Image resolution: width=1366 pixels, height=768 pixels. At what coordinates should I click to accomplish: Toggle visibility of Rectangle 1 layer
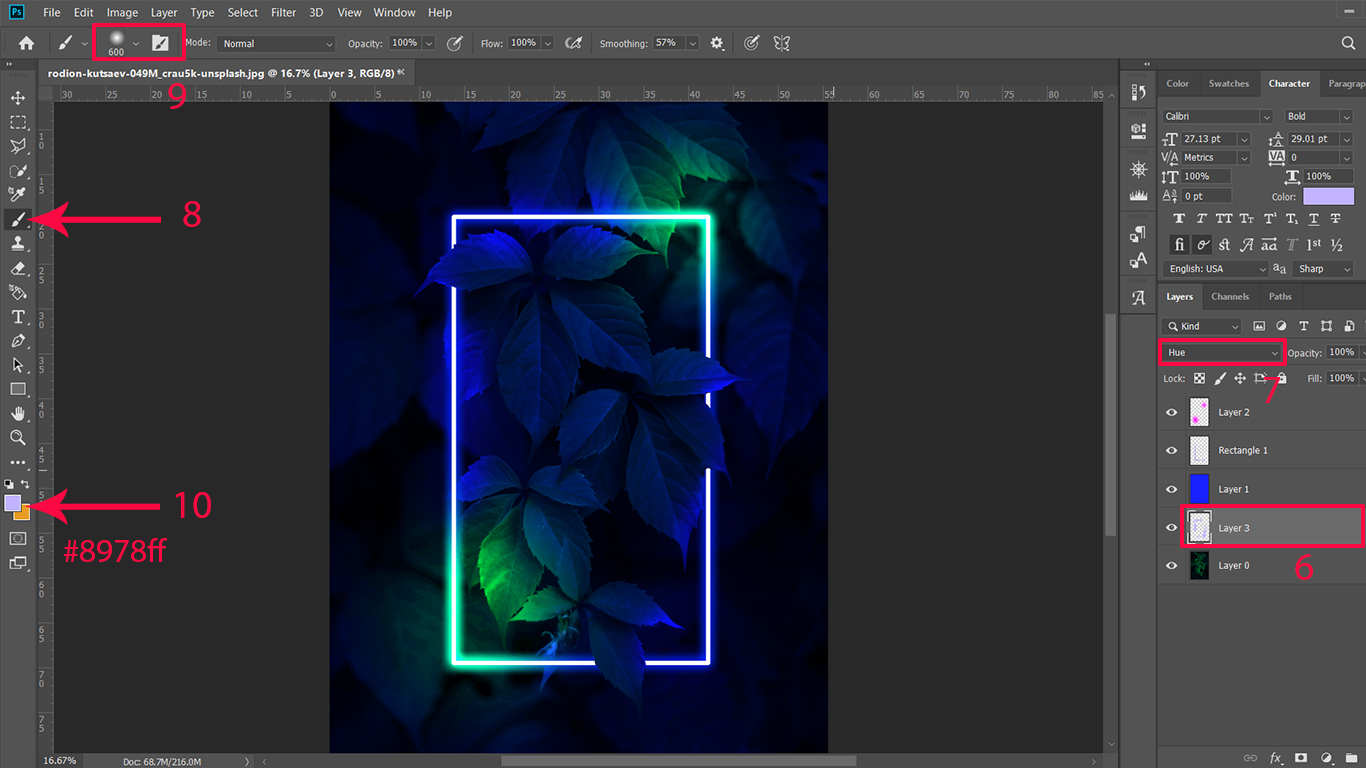click(x=1171, y=451)
